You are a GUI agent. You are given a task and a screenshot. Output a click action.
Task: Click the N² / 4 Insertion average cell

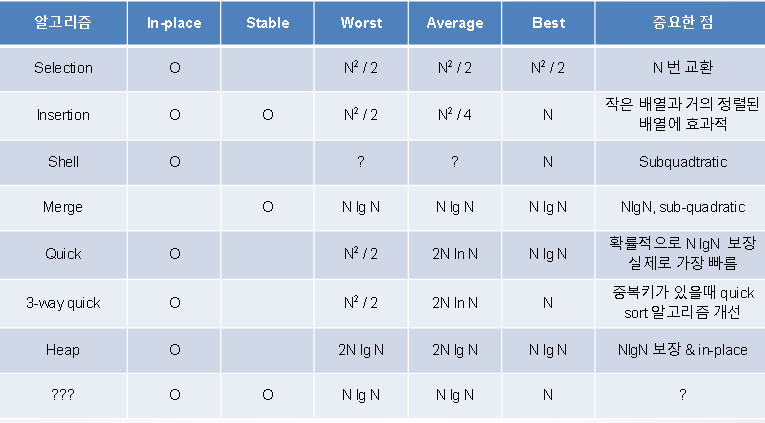pyautogui.click(x=455, y=115)
